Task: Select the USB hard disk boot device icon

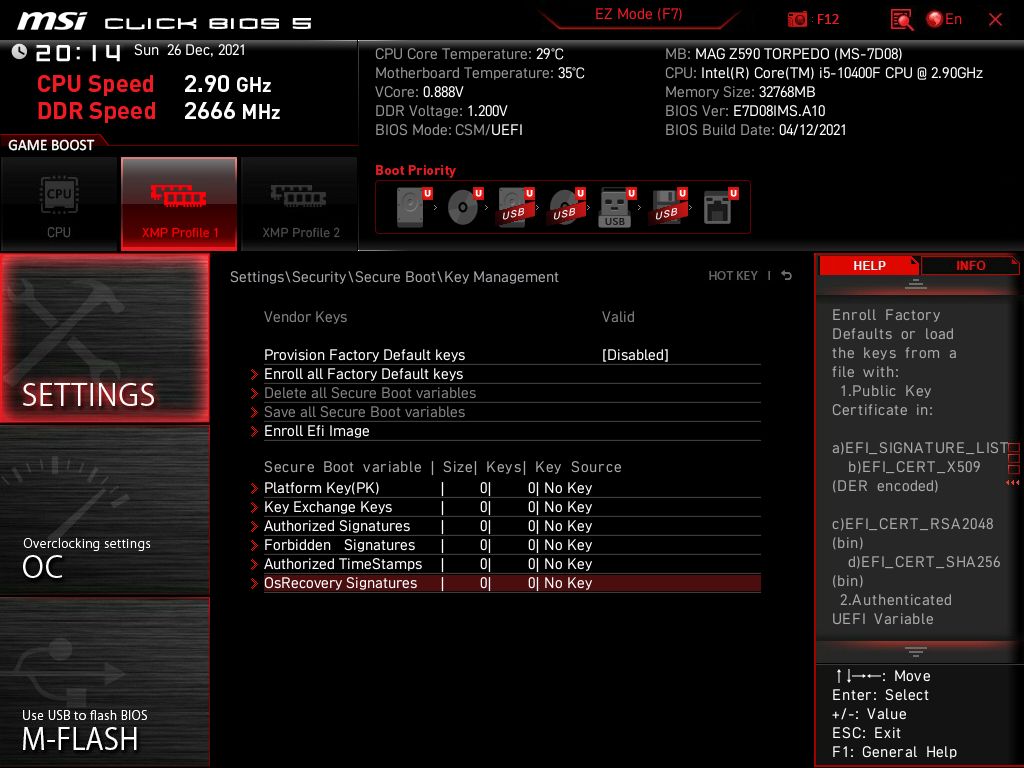Action: click(x=515, y=207)
